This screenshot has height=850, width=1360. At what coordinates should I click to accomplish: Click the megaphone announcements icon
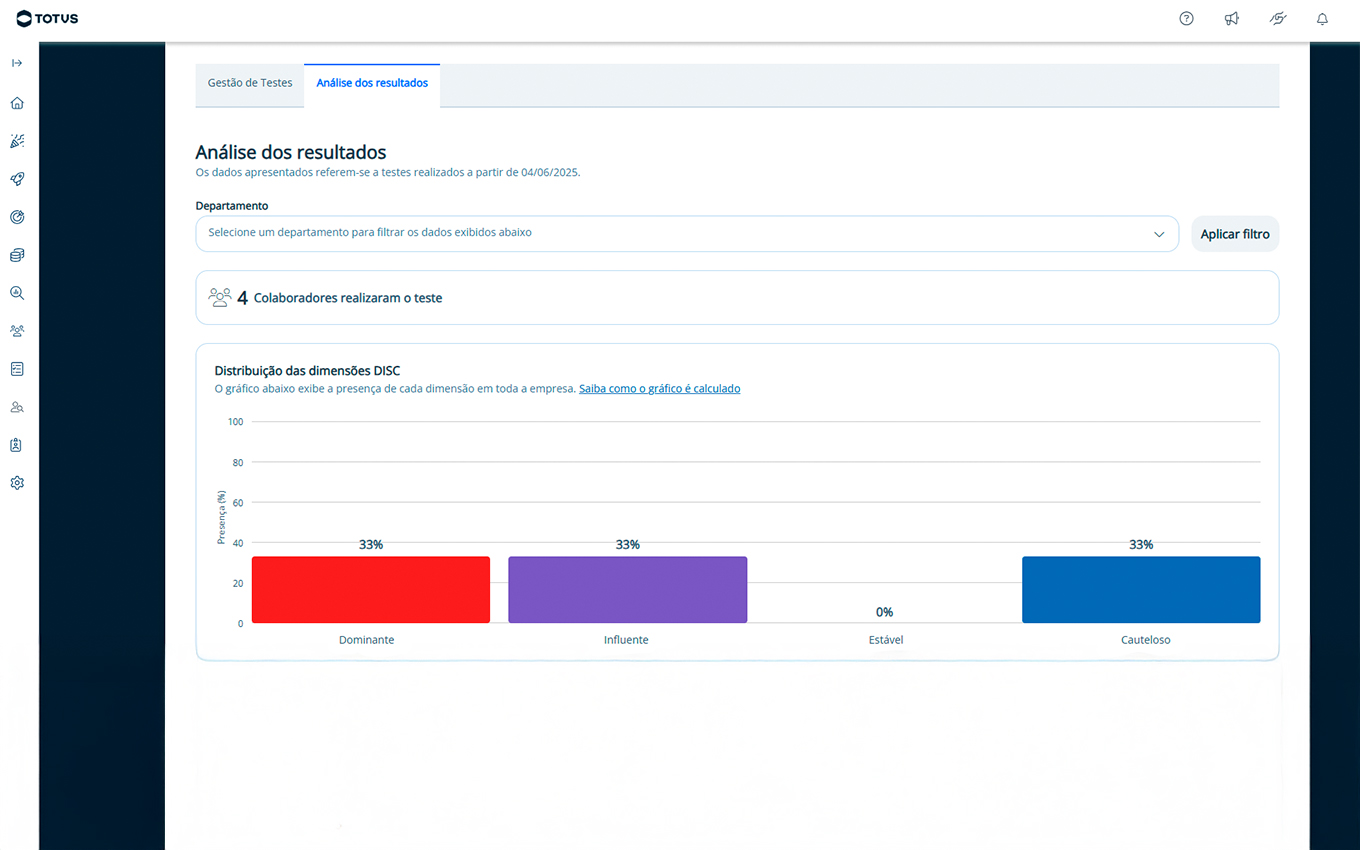point(1232,18)
